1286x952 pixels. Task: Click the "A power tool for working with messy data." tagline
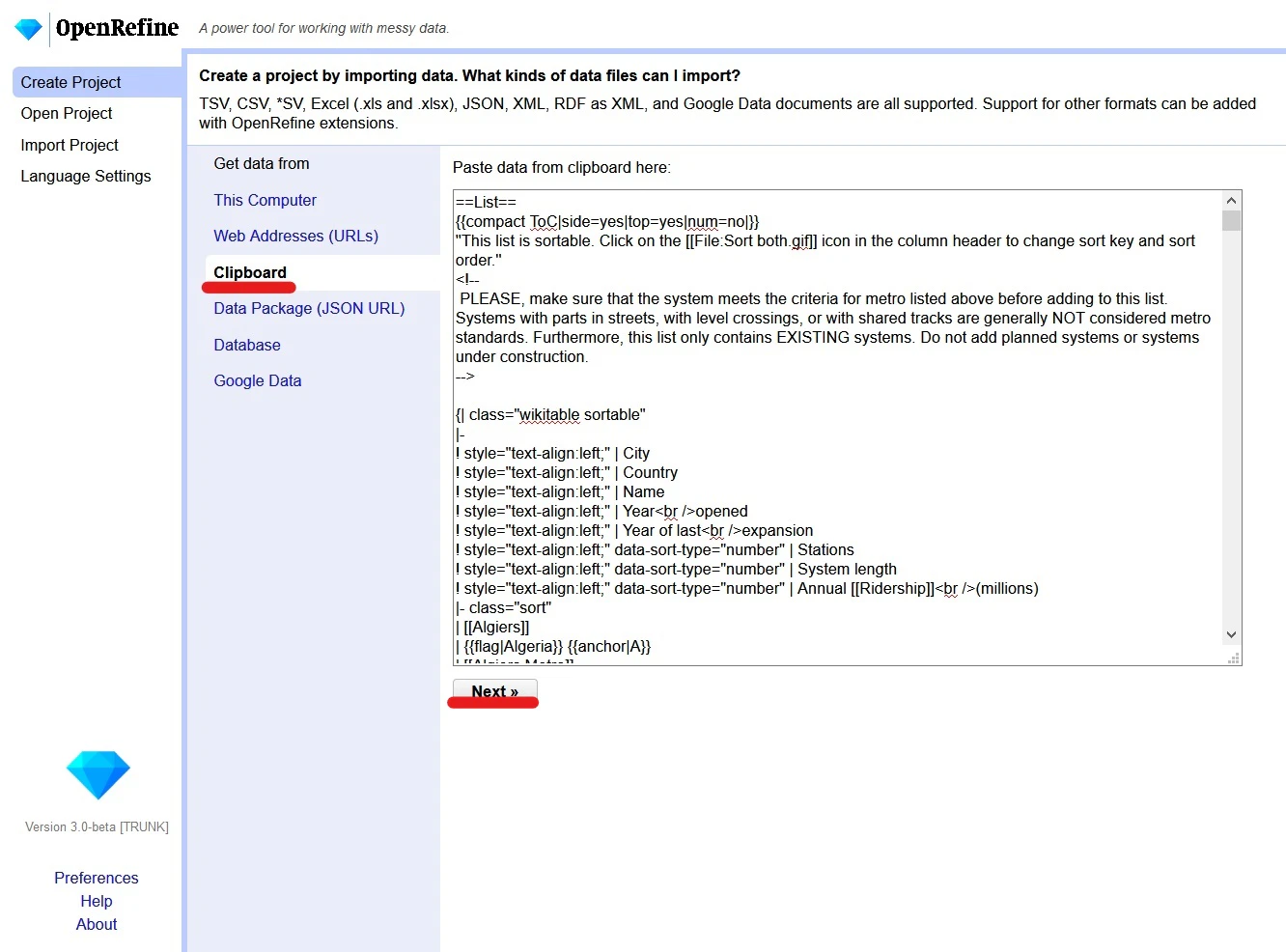click(x=323, y=28)
